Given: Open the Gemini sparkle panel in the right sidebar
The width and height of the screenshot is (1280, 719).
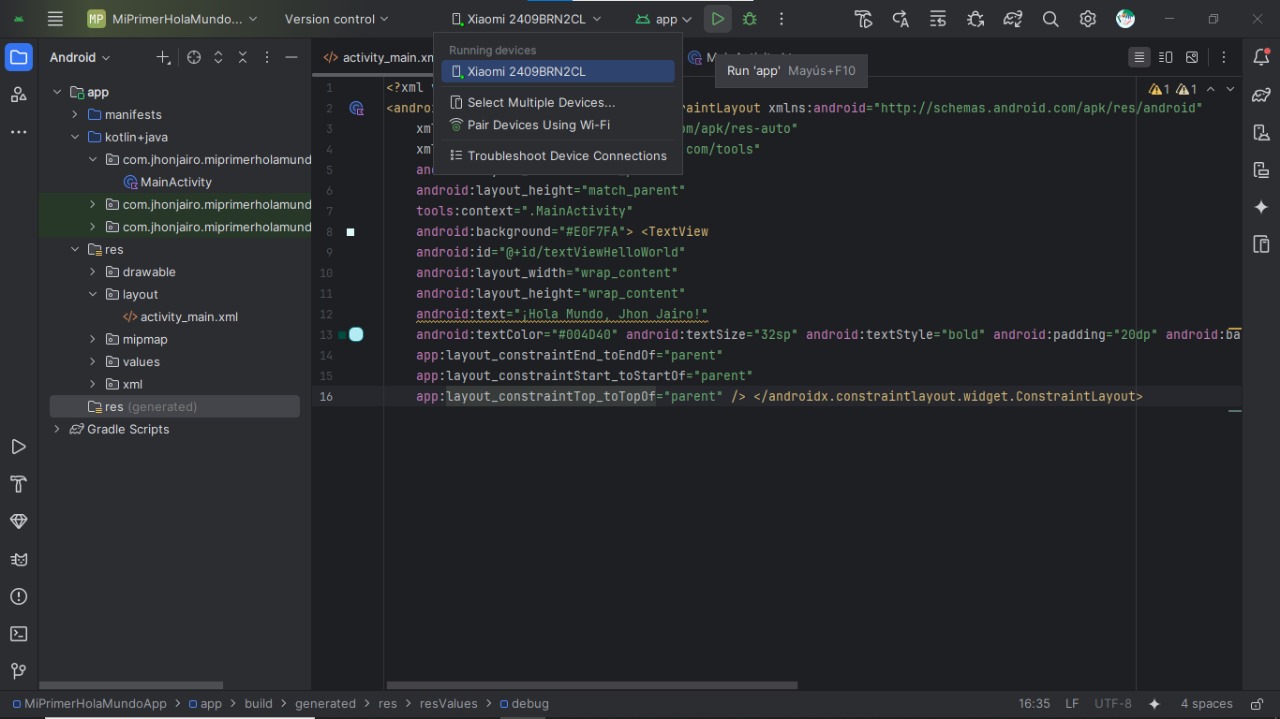Looking at the screenshot, I should pos(1261,207).
